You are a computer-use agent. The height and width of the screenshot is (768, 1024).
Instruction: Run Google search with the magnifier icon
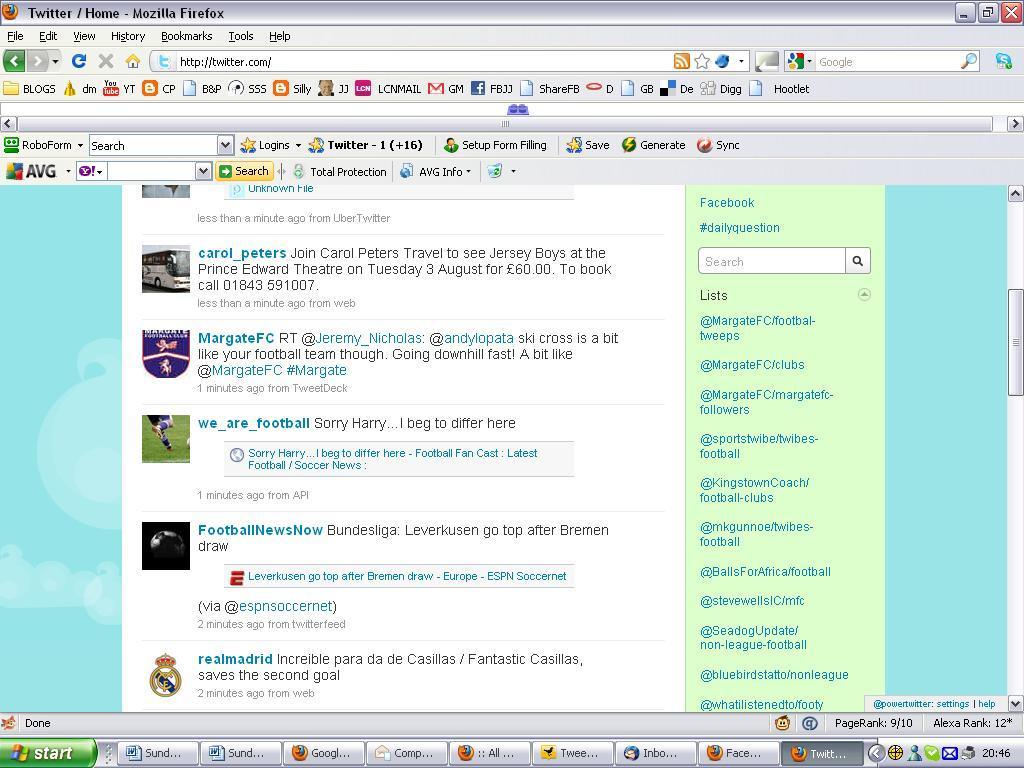969,61
